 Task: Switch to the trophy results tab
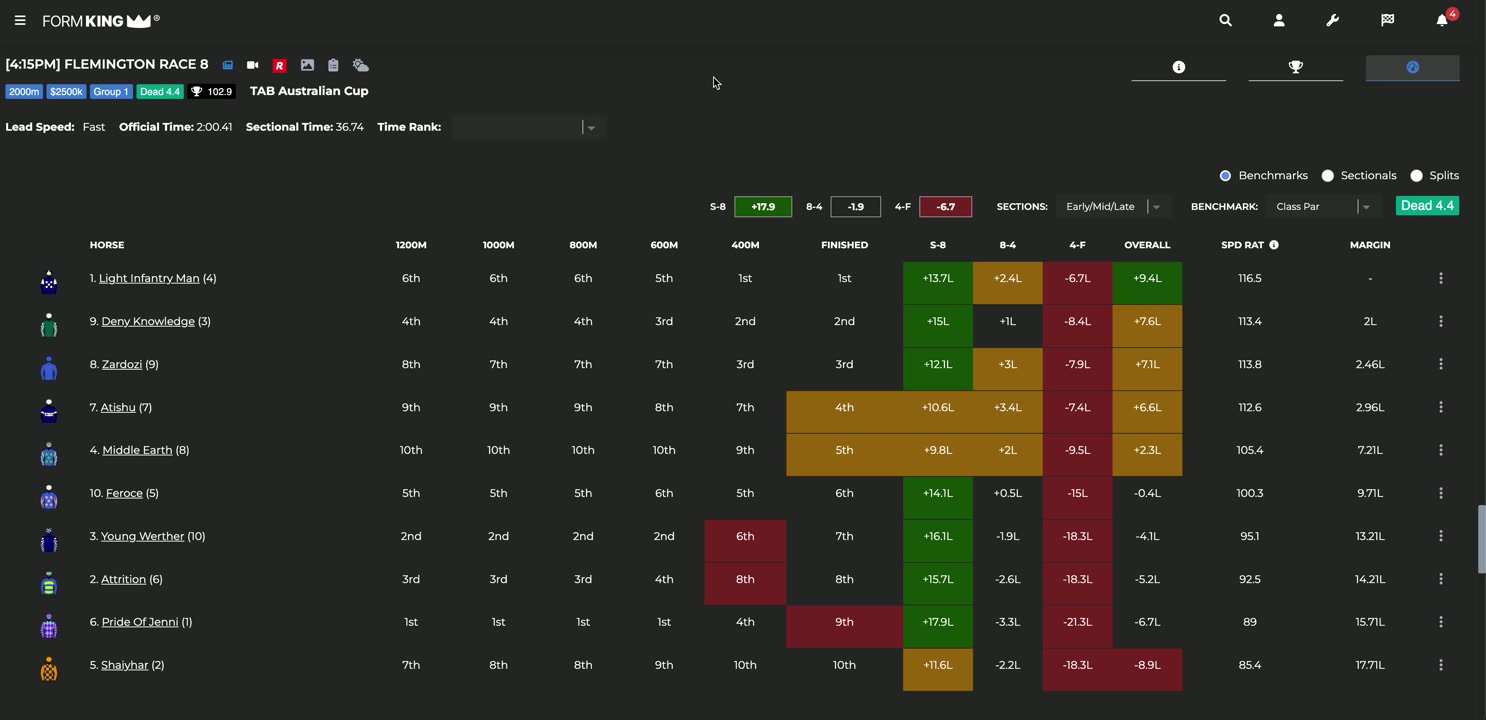pyautogui.click(x=1295, y=67)
